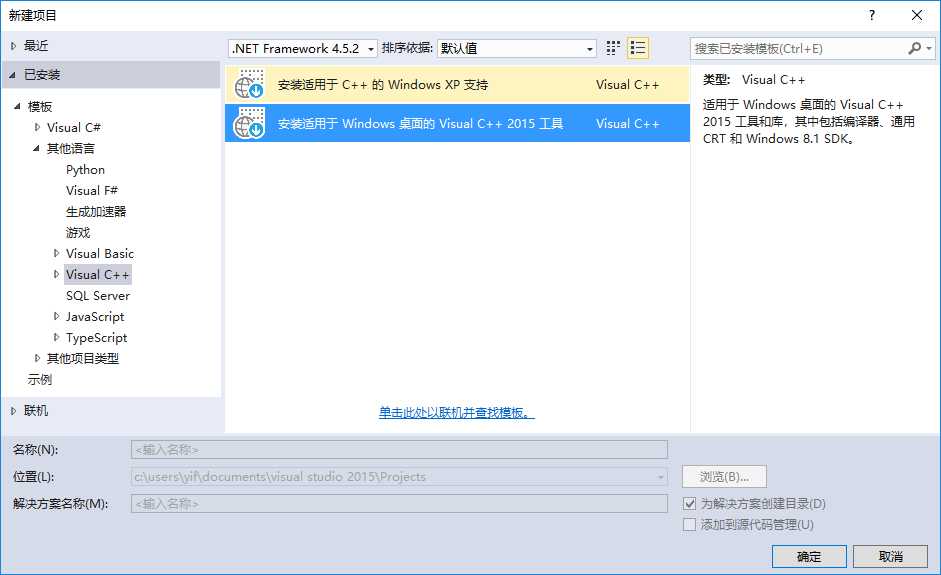Select 示例 in the tree
The image size is (941, 575).
40,379
